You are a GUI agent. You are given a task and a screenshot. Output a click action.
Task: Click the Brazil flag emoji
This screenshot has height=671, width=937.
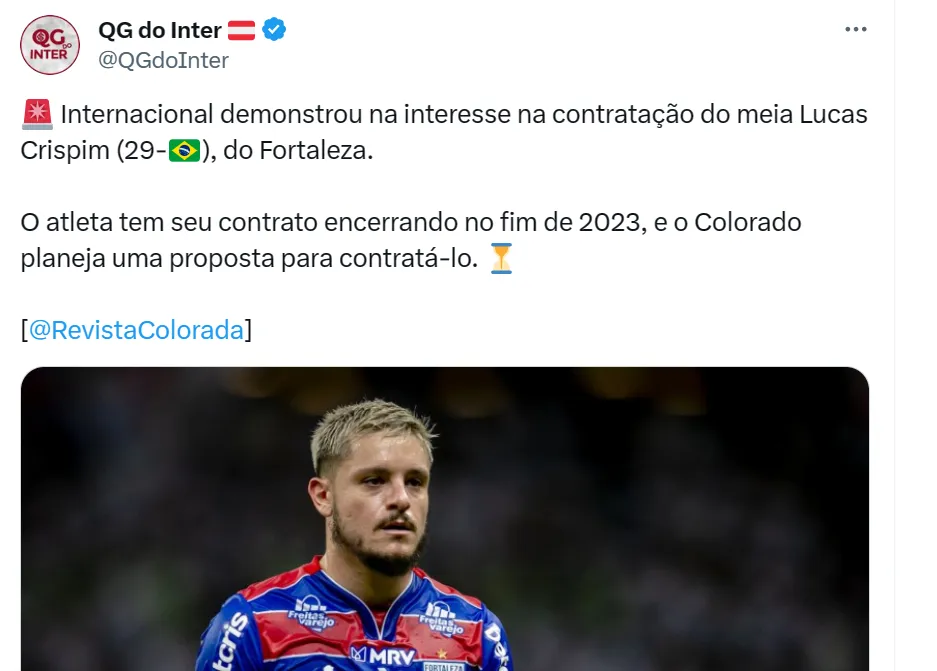(184, 151)
